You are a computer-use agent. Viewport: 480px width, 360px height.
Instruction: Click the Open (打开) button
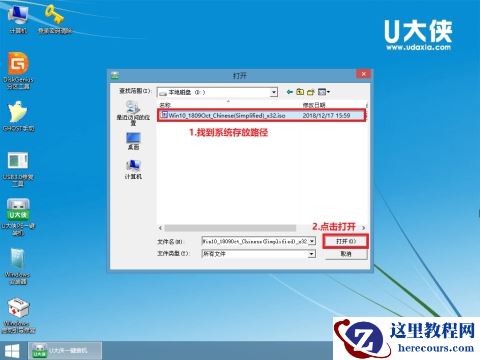click(346, 241)
